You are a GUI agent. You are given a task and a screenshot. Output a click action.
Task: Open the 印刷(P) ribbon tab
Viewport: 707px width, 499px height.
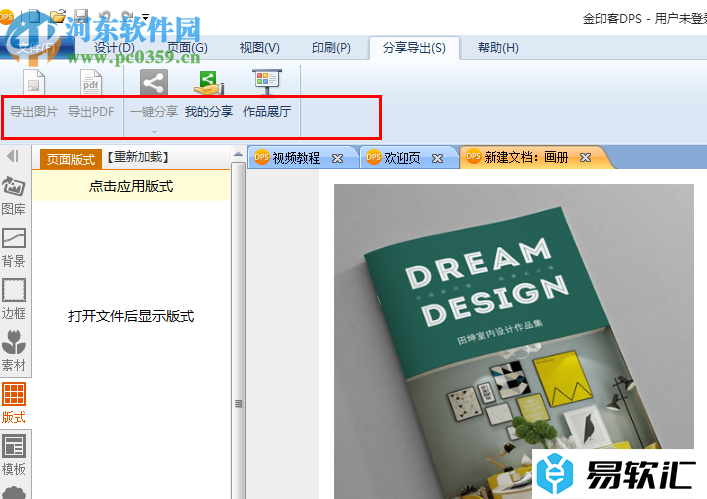pyautogui.click(x=331, y=48)
